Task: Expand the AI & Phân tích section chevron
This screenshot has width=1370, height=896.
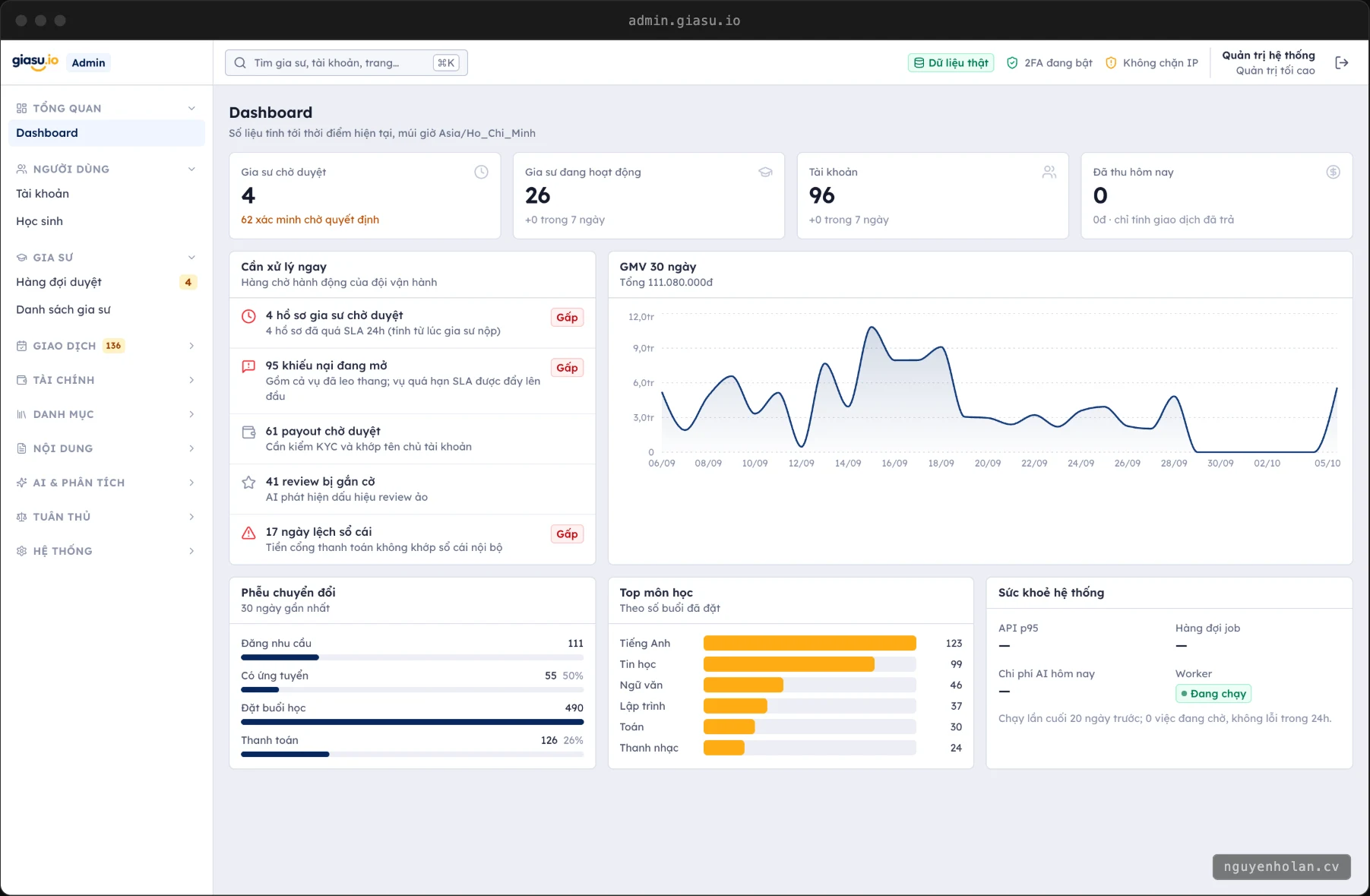Action: point(191,483)
